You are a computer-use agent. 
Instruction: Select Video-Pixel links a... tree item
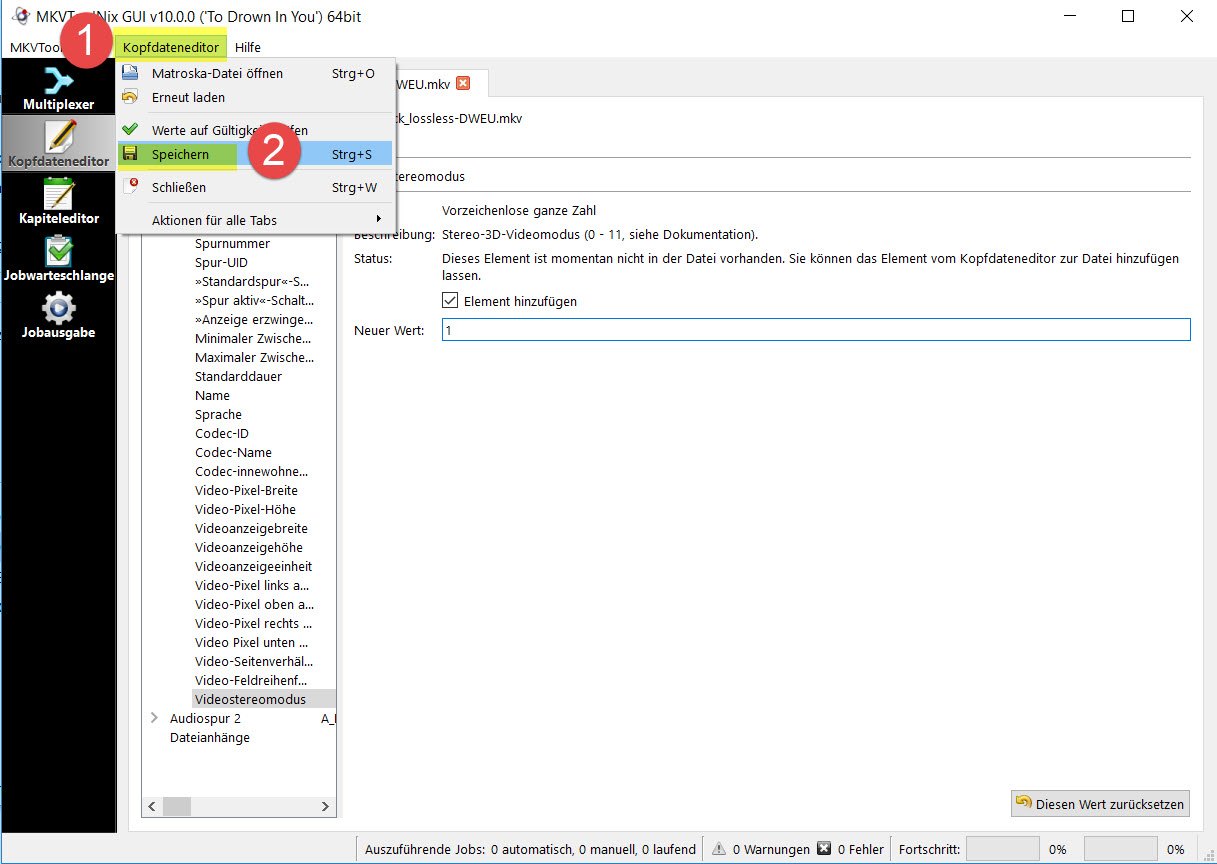252,585
